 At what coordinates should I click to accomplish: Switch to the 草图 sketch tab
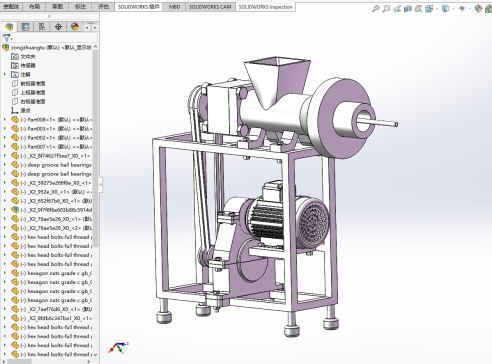click(x=57, y=6)
